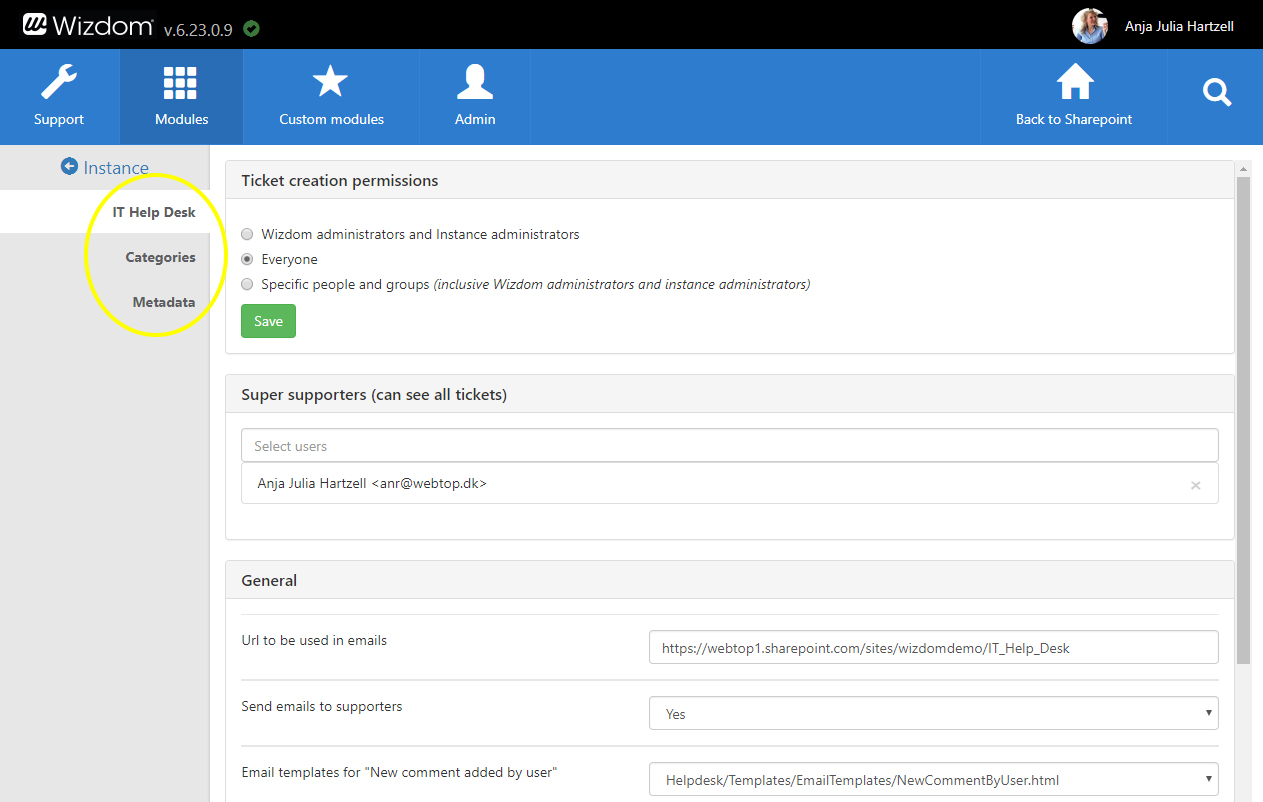Open Send emails to supporters dropdown
The image size is (1263, 802).
click(933, 714)
